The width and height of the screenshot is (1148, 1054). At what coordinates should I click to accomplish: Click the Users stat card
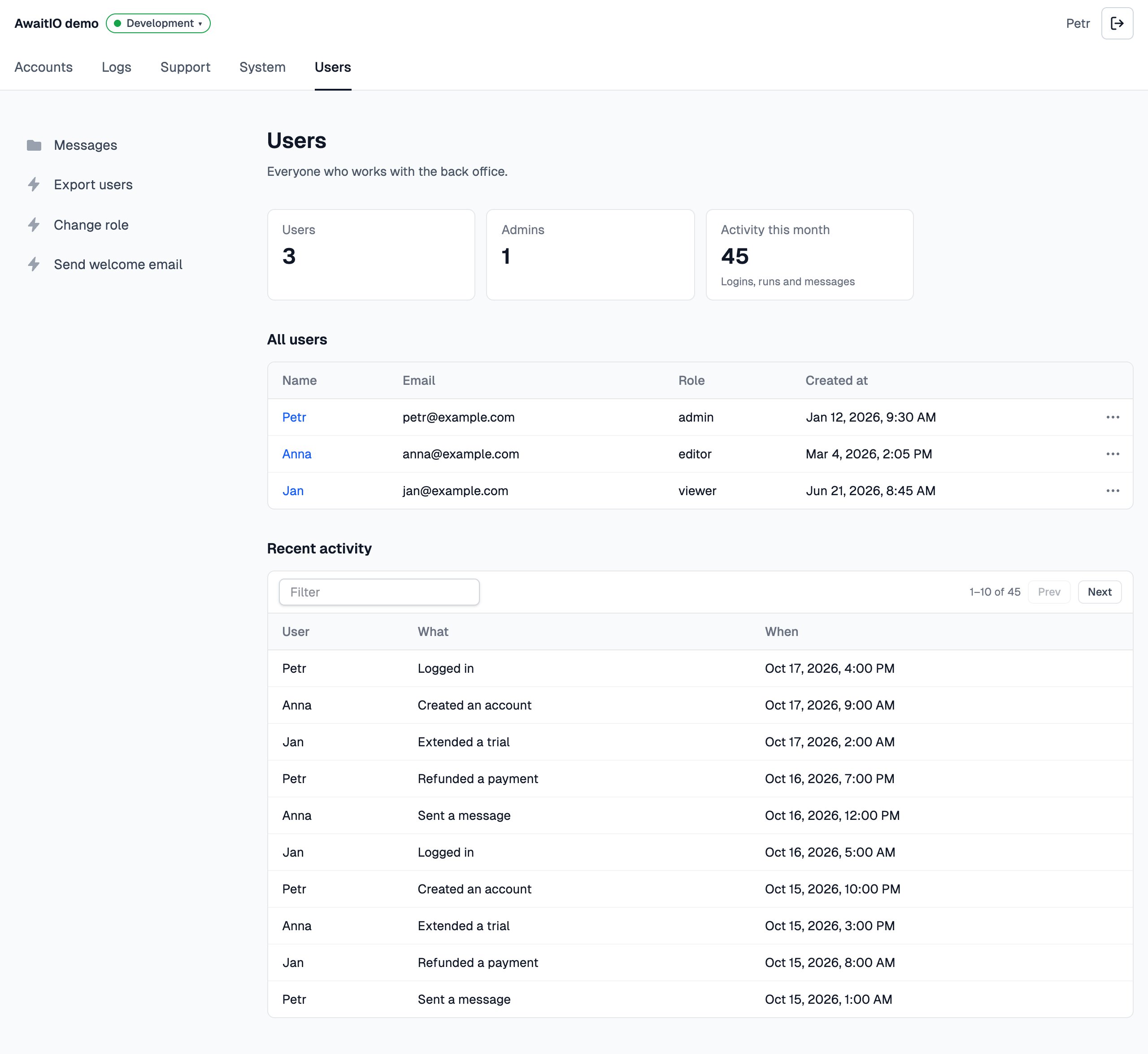tap(371, 254)
